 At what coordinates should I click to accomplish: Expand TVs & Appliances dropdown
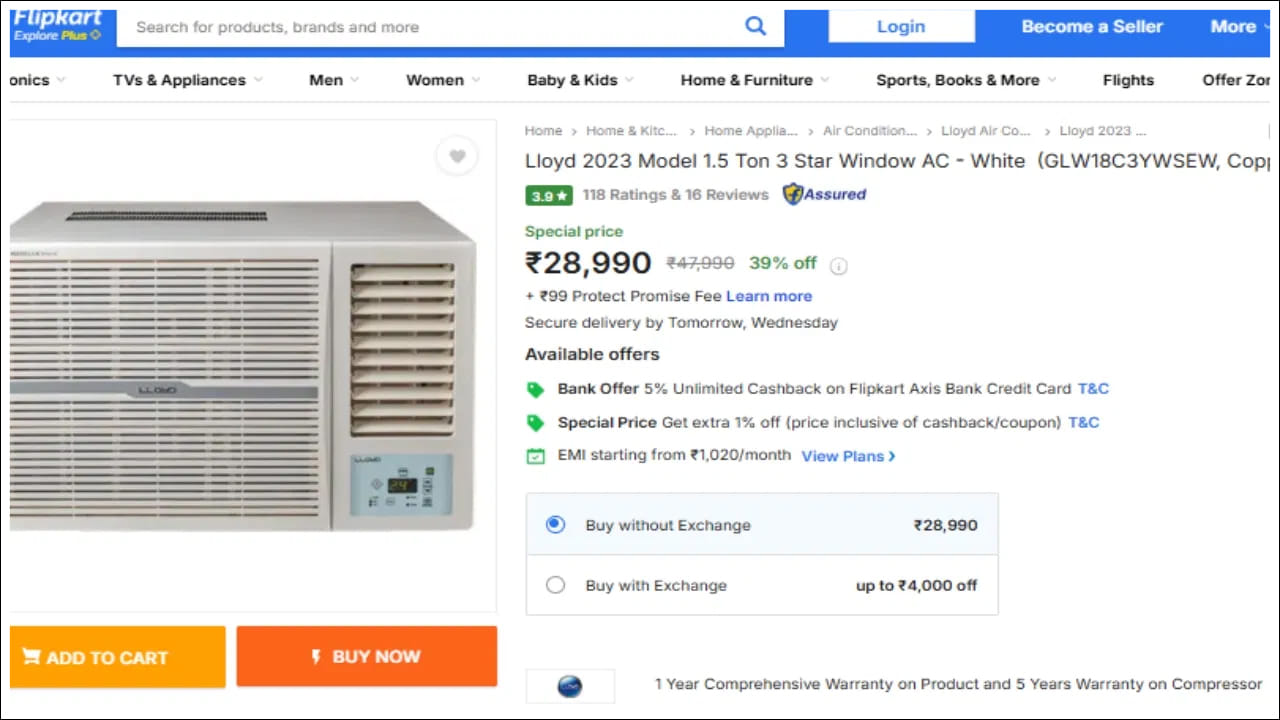pos(187,80)
